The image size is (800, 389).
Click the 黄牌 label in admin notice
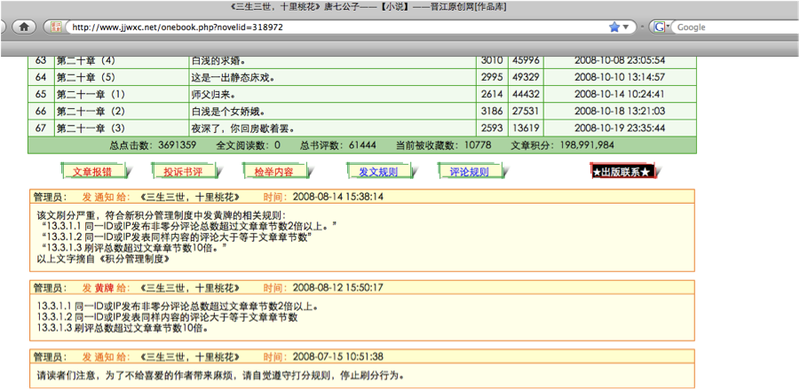(105, 287)
